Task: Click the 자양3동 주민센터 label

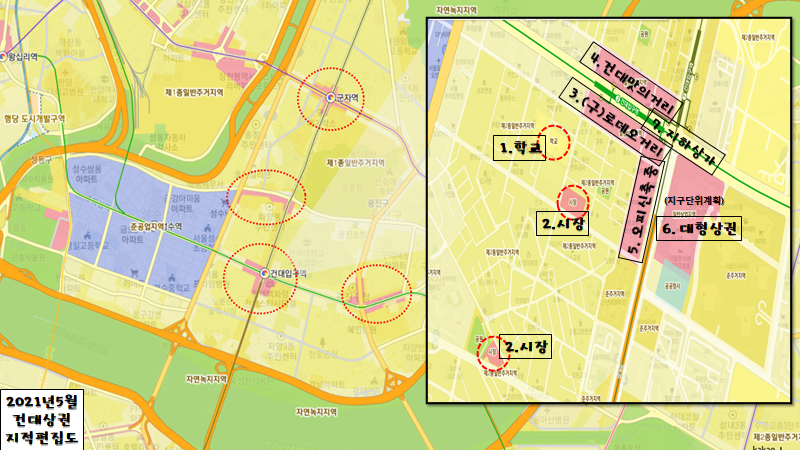Action: point(279,351)
